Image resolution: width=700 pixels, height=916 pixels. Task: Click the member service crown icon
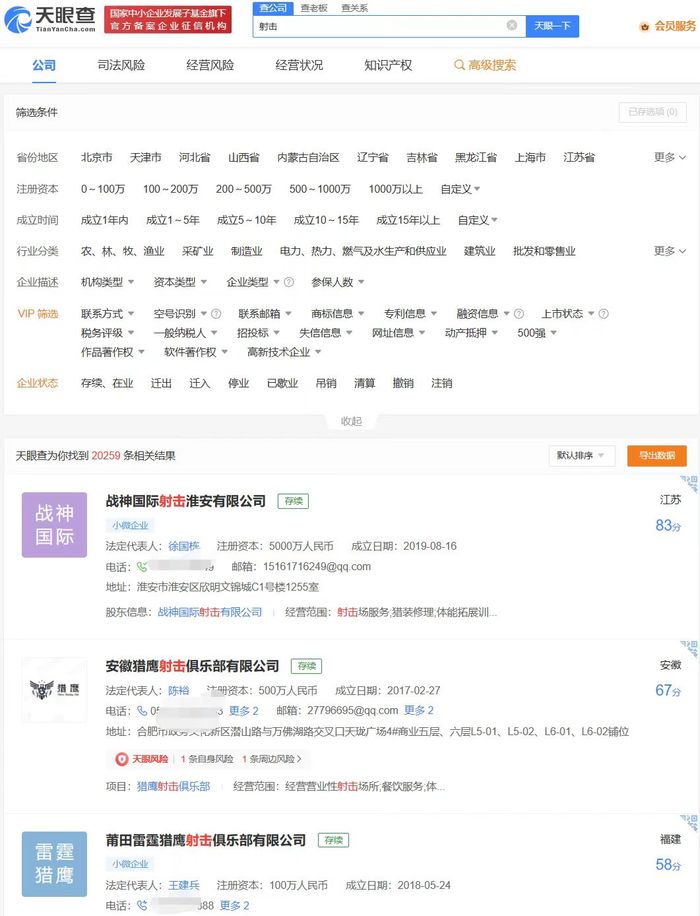point(644,26)
